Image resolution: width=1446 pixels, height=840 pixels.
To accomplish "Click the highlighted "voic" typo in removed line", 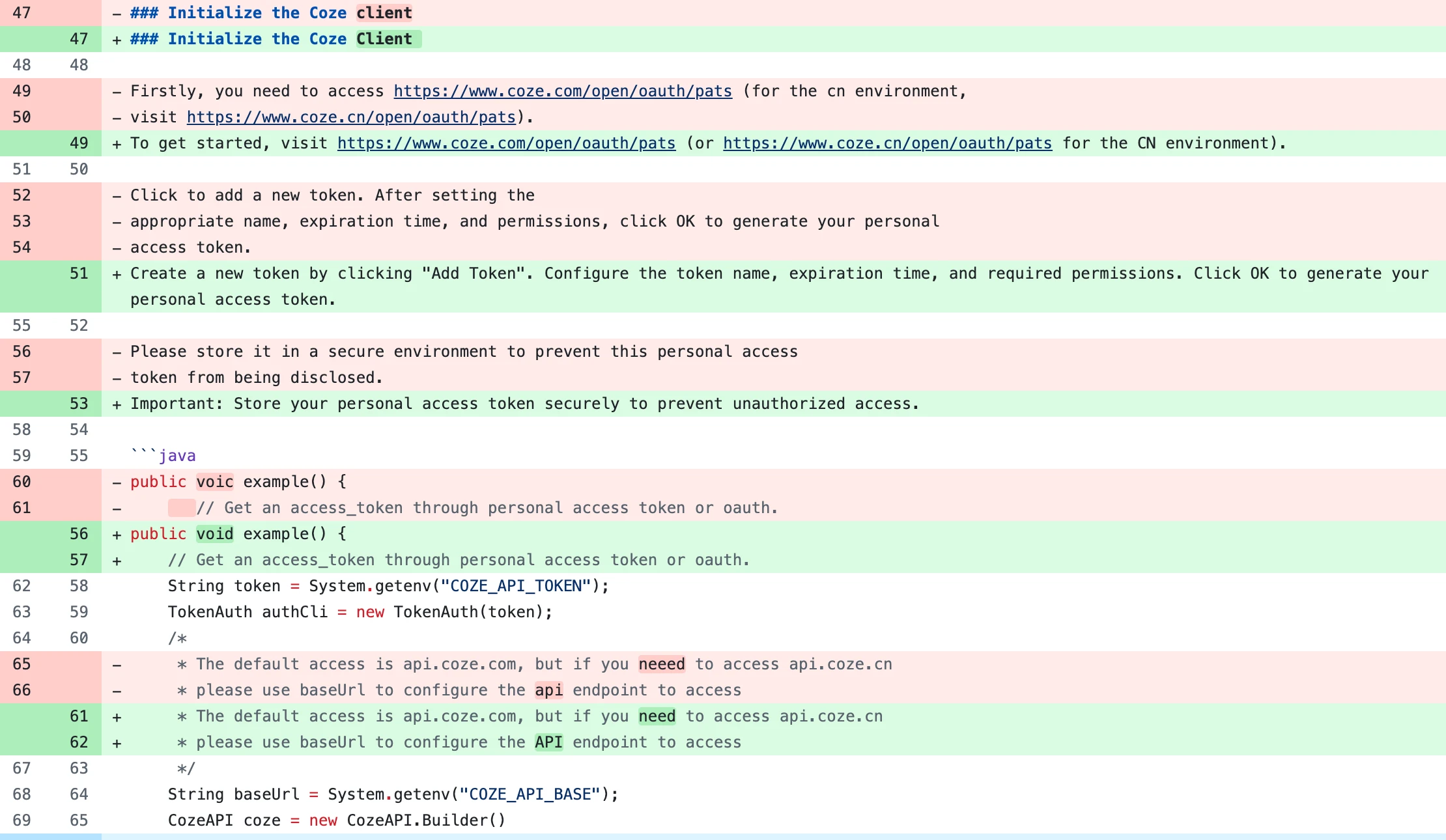I will click(x=214, y=482).
